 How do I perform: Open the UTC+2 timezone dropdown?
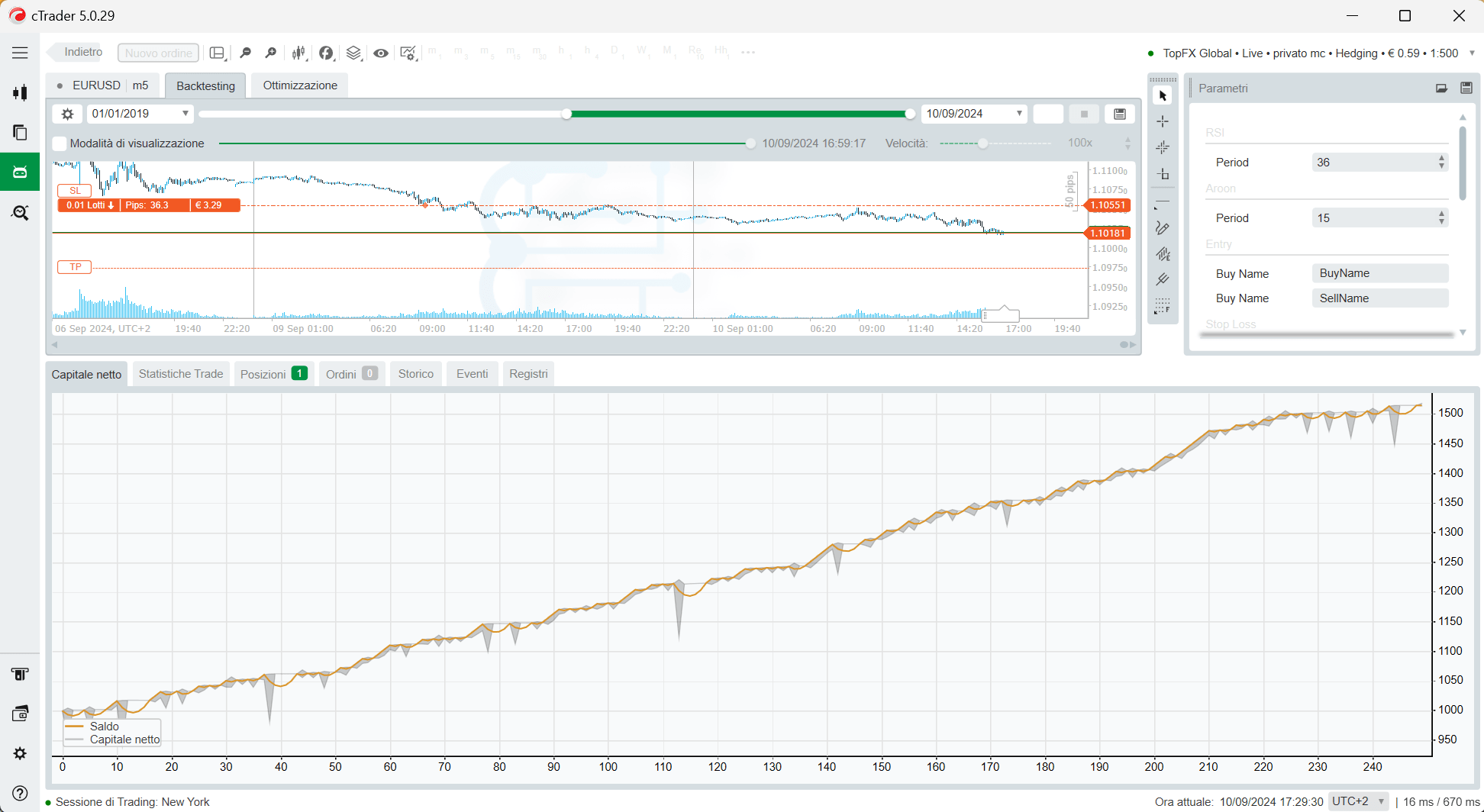tap(1358, 801)
